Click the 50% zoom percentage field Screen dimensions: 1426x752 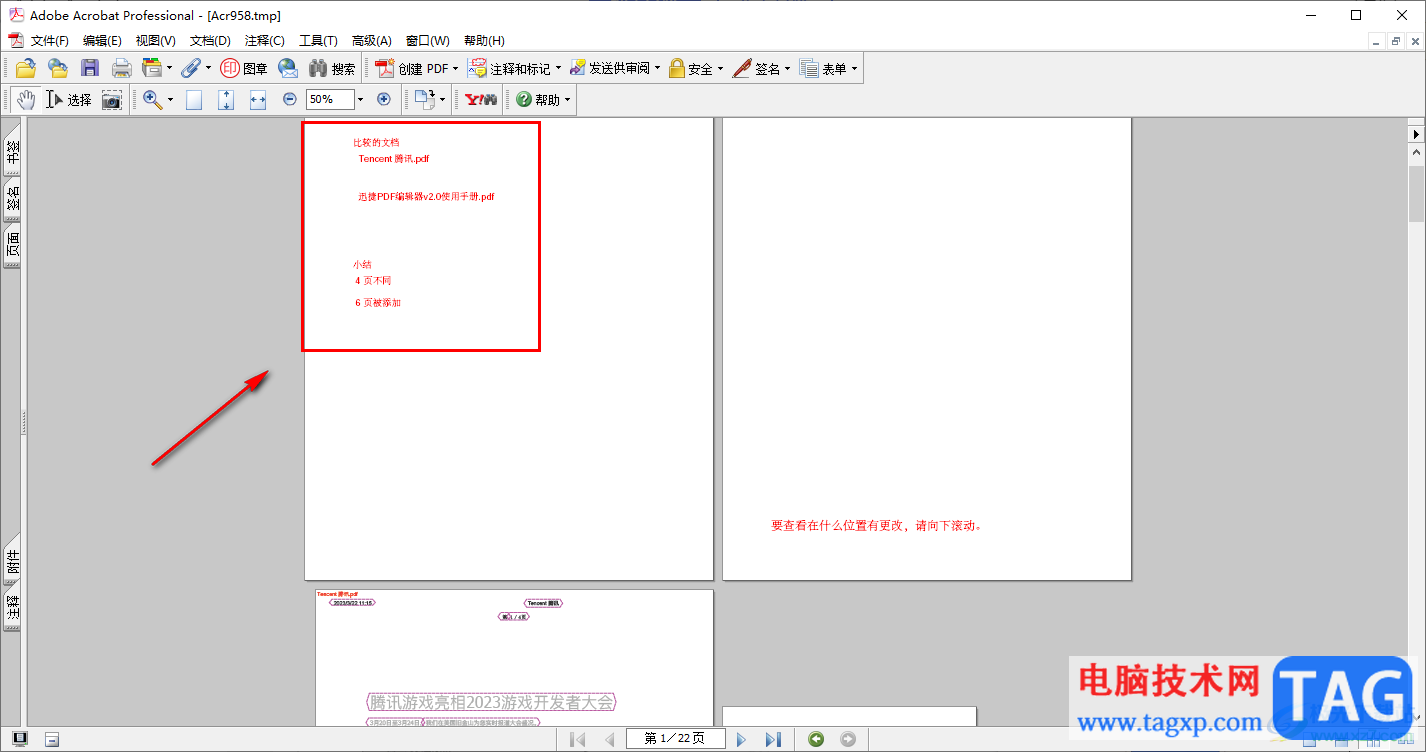pos(330,99)
